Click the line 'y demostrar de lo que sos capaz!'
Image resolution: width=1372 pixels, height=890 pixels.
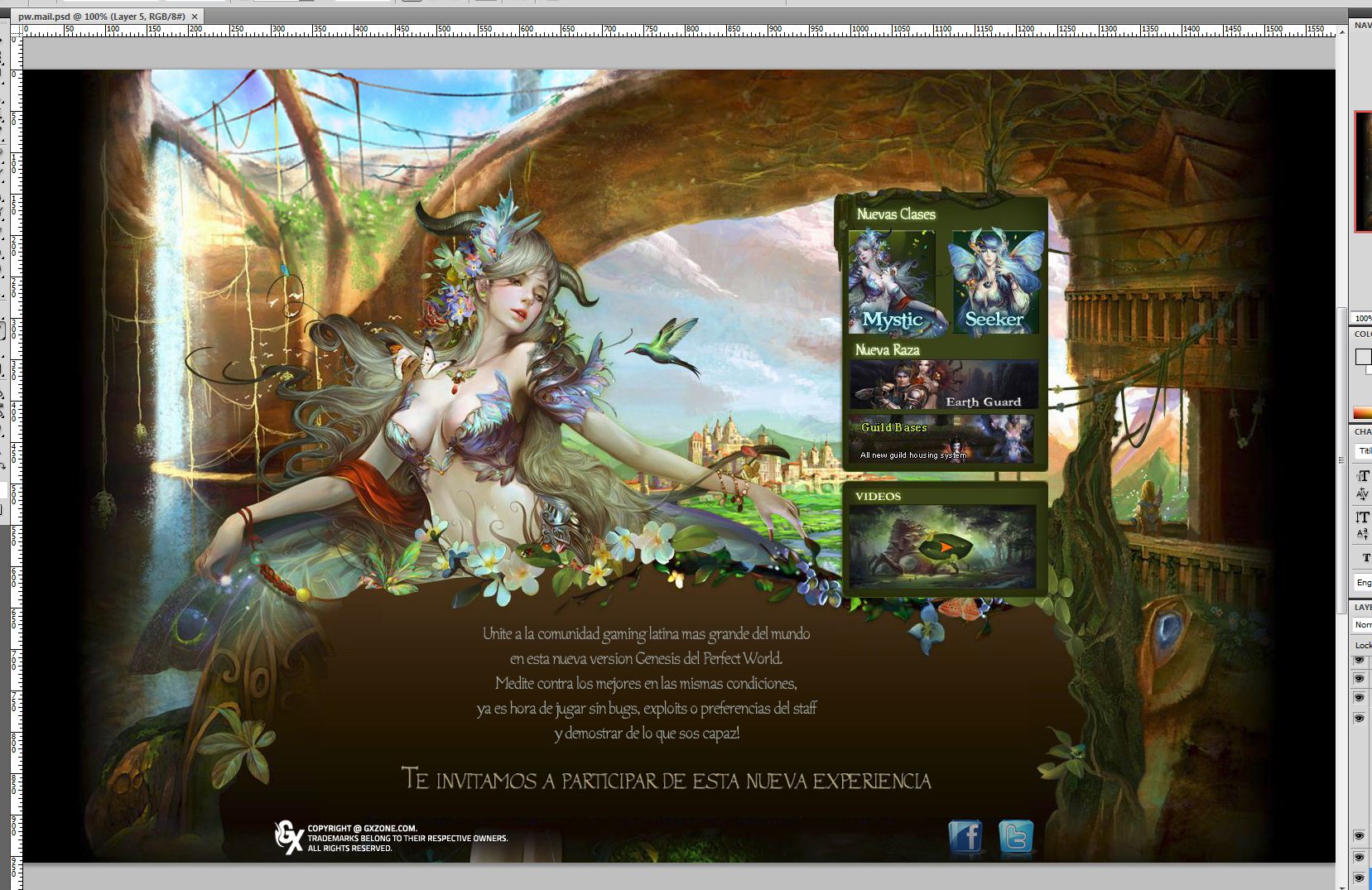click(647, 734)
